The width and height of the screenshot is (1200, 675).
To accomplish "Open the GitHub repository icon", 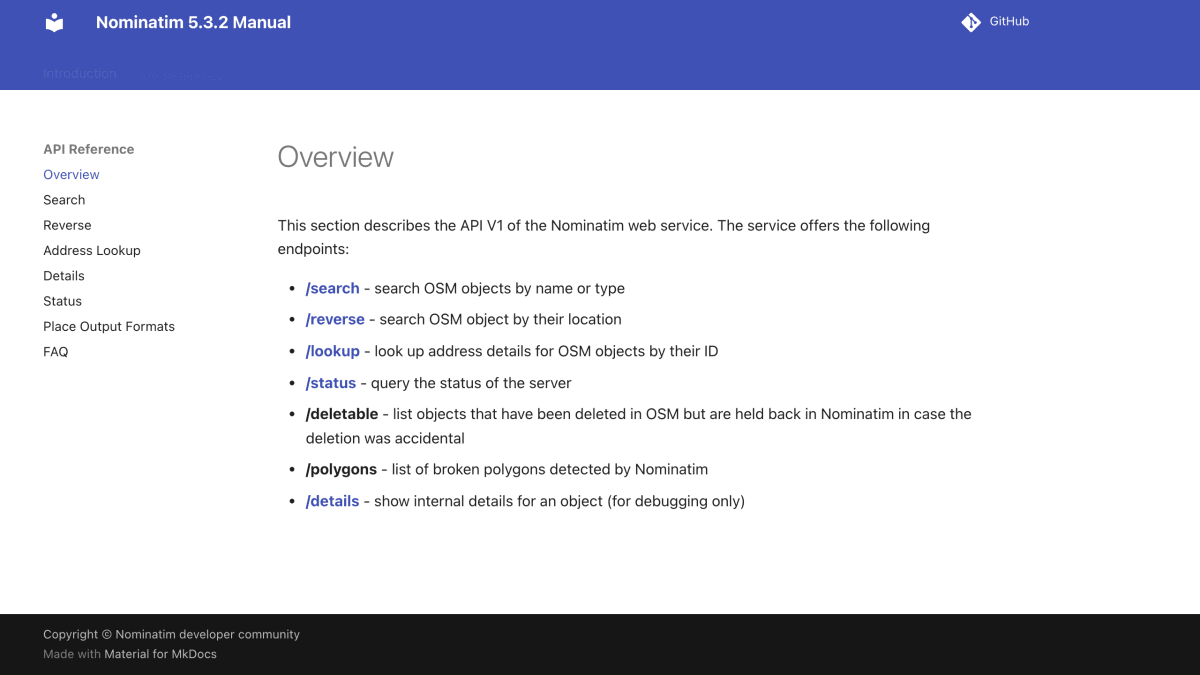I will tap(971, 22).
